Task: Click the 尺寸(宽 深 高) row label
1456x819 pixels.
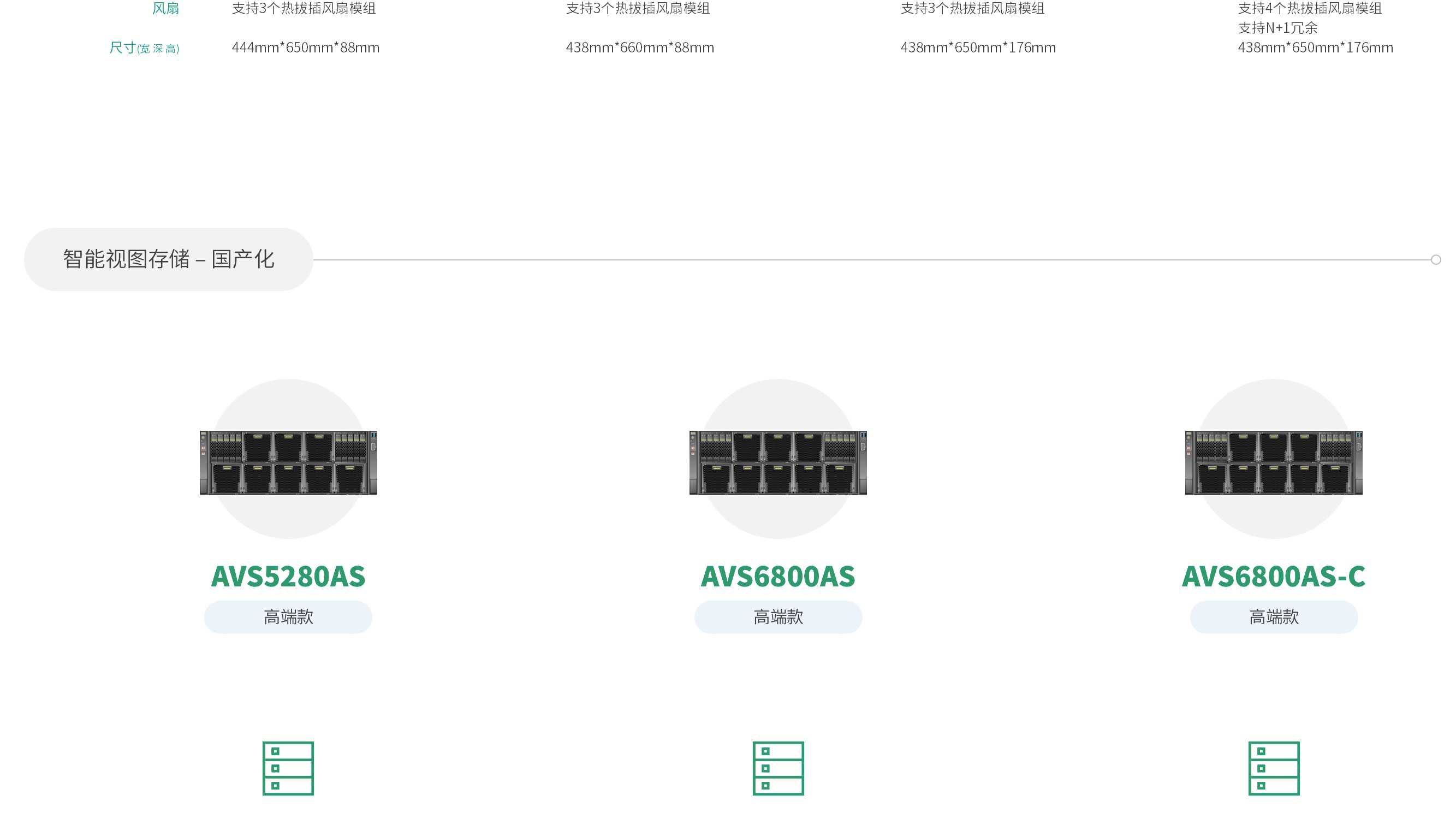Action: [x=144, y=48]
